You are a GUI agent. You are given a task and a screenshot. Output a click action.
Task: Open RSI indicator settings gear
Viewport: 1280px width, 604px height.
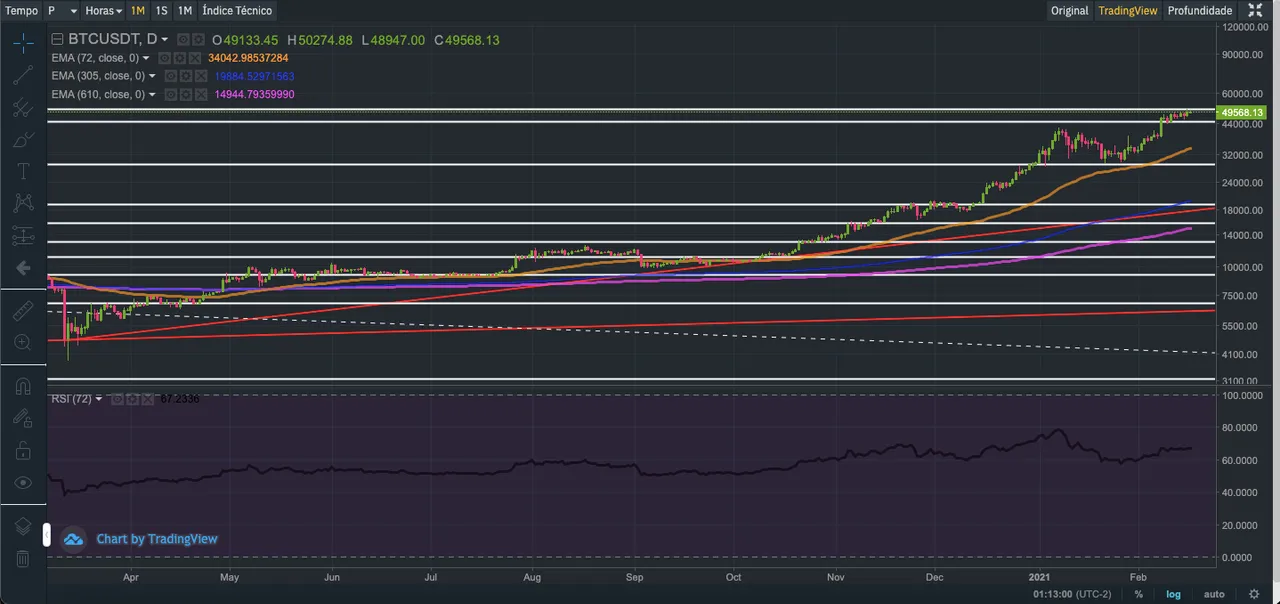coord(132,399)
